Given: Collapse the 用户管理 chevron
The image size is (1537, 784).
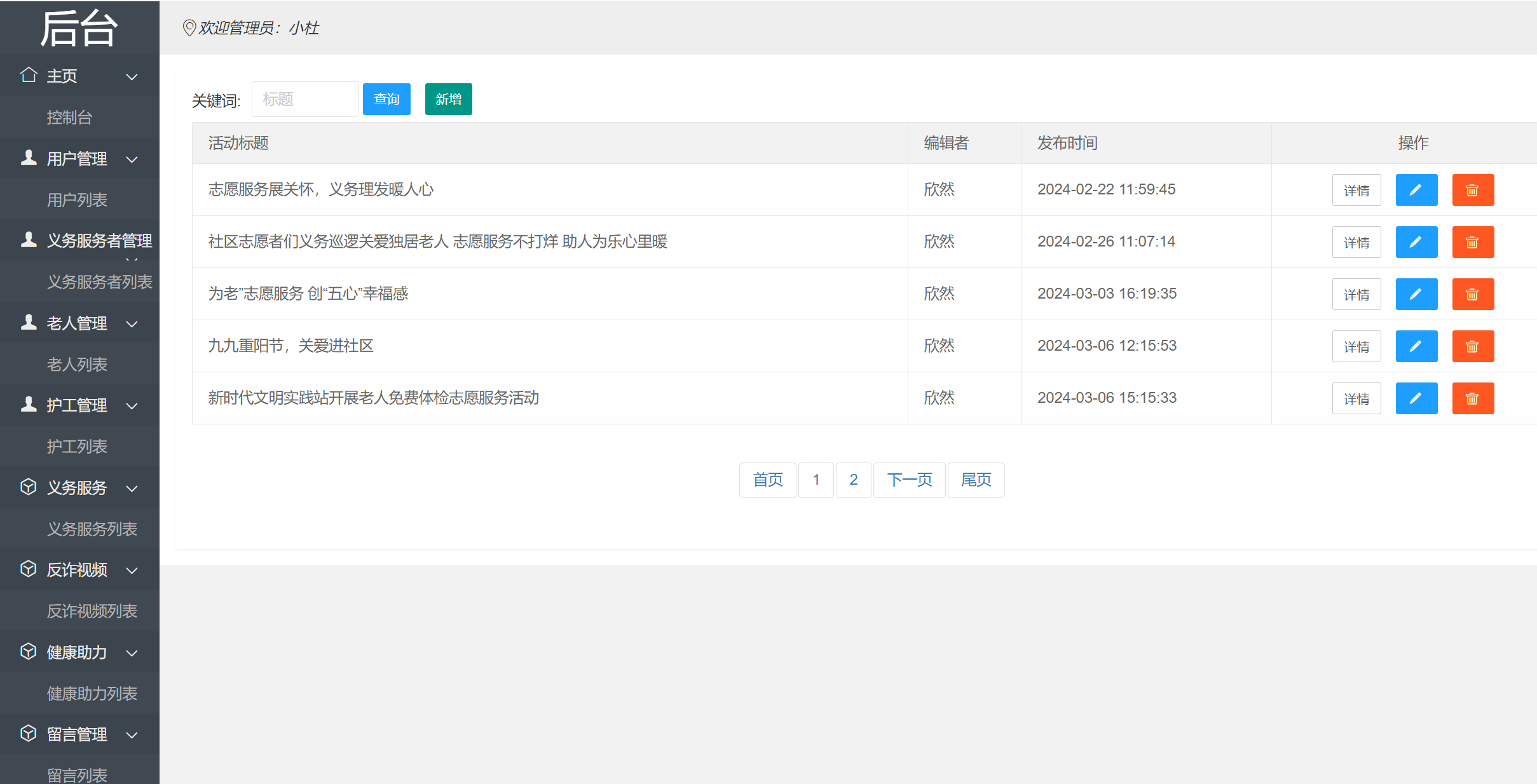Looking at the screenshot, I should [x=132, y=159].
